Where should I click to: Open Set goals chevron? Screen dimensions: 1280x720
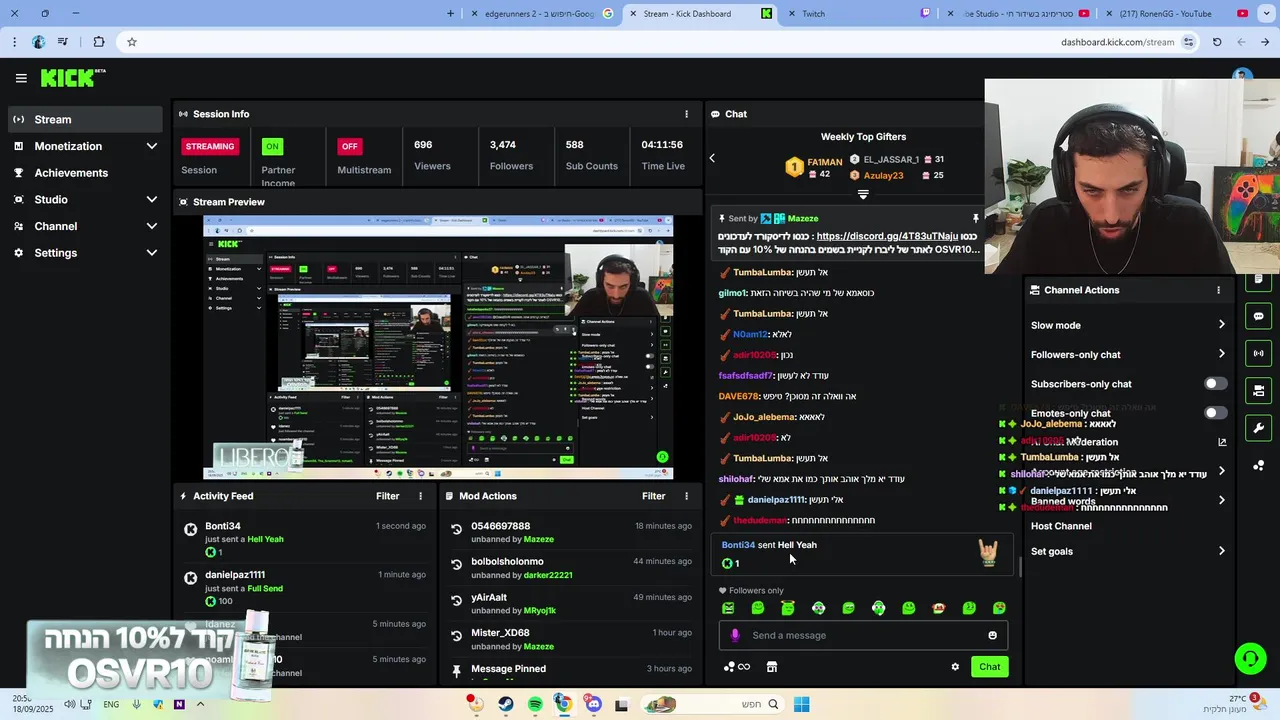tap(1221, 551)
